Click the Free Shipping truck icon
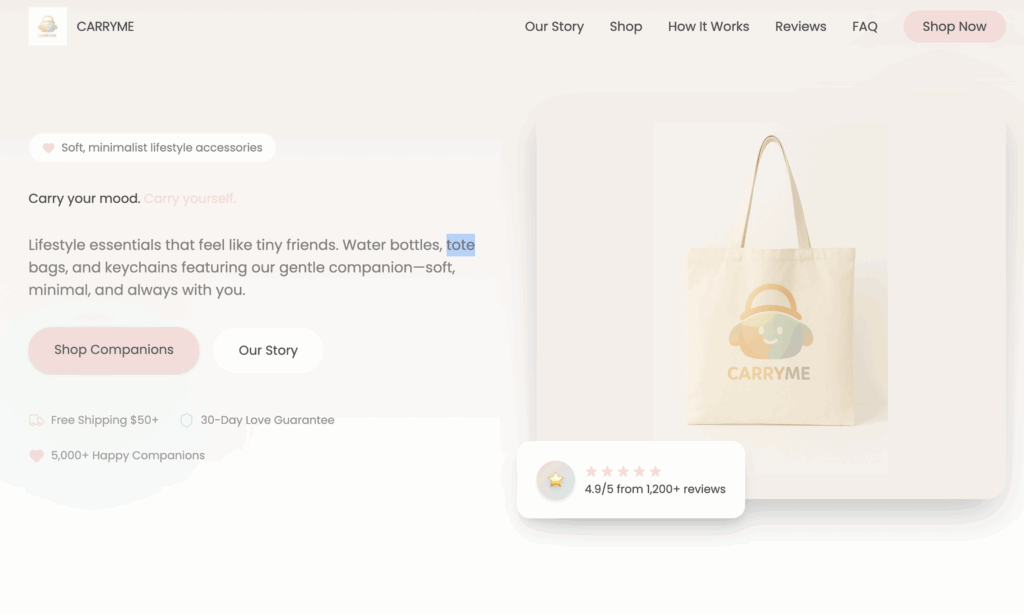This screenshot has width=1024, height=614. [x=37, y=420]
